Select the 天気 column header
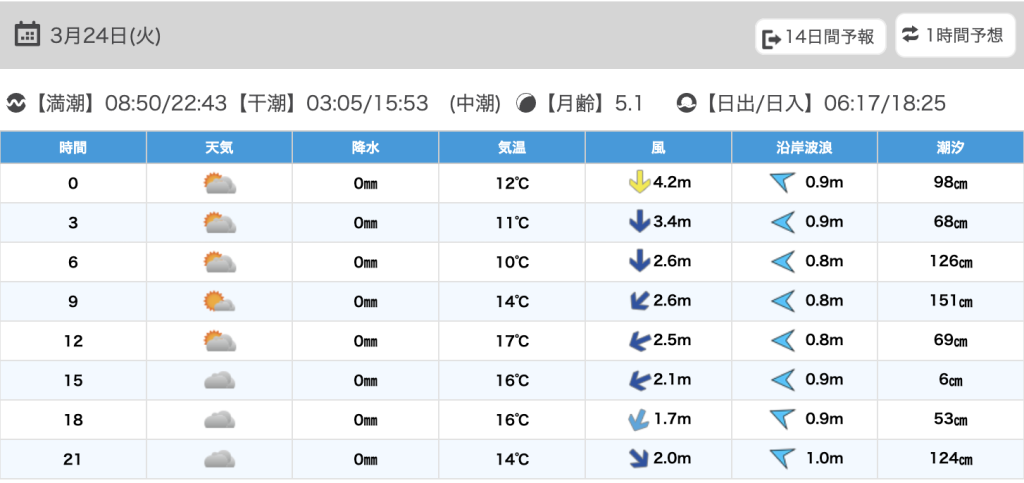 coord(219,147)
